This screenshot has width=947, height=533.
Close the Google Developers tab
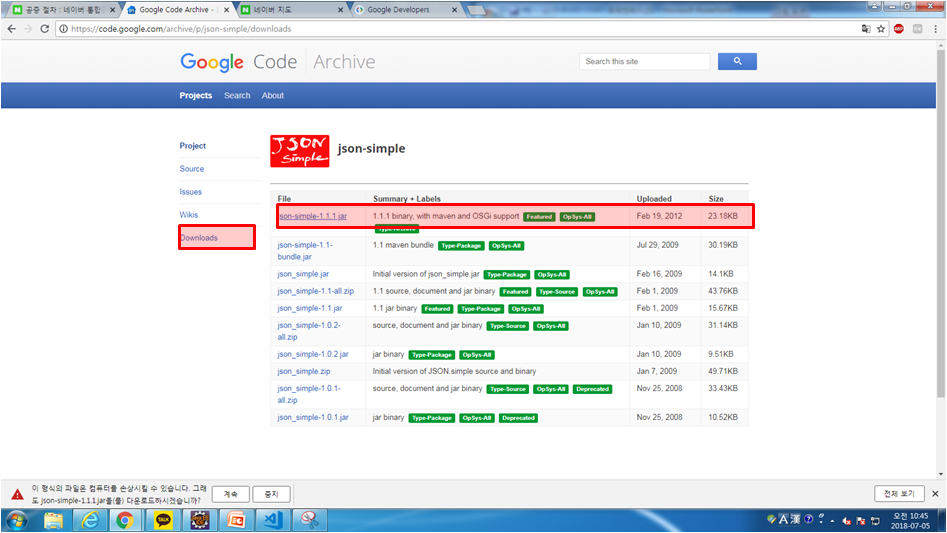(454, 10)
